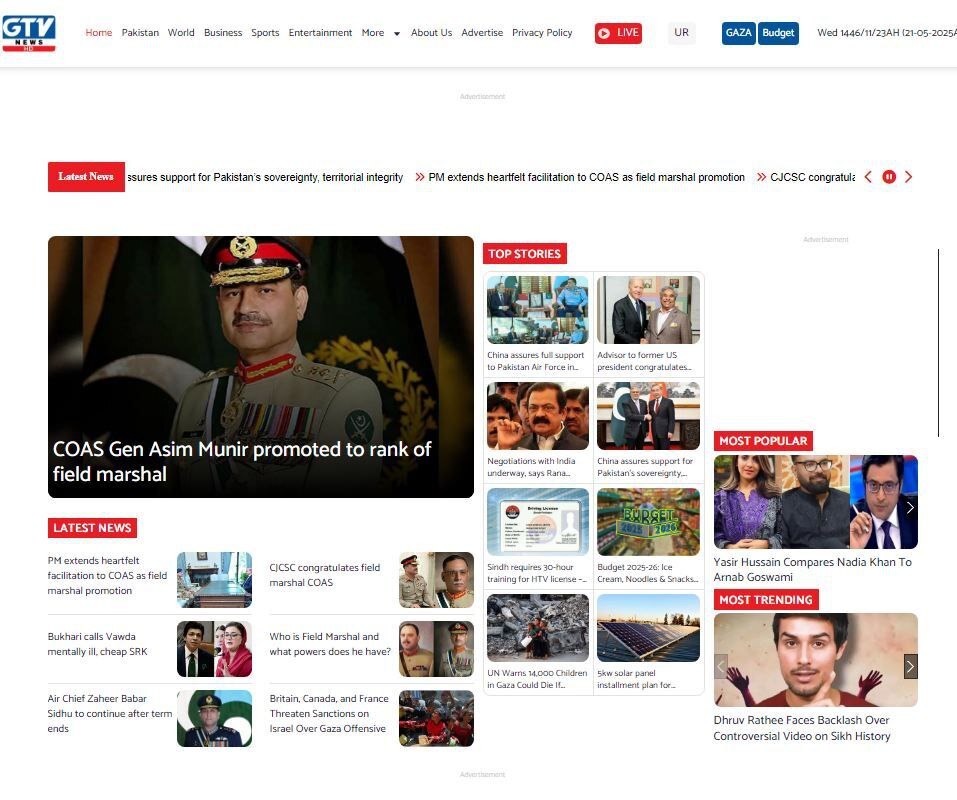Click the GAZA tag button

point(738,33)
